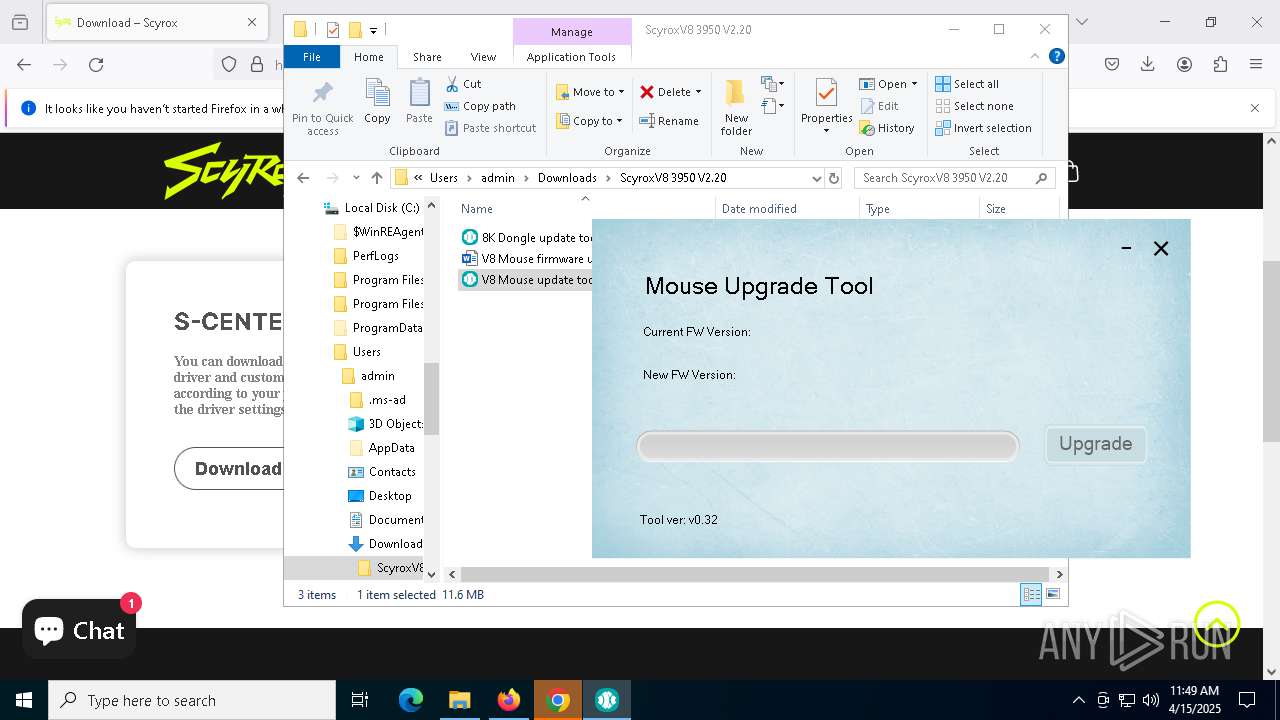Select the V8 Mouse firmware document
The width and height of the screenshot is (1280, 720).
click(x=527, y=258)
